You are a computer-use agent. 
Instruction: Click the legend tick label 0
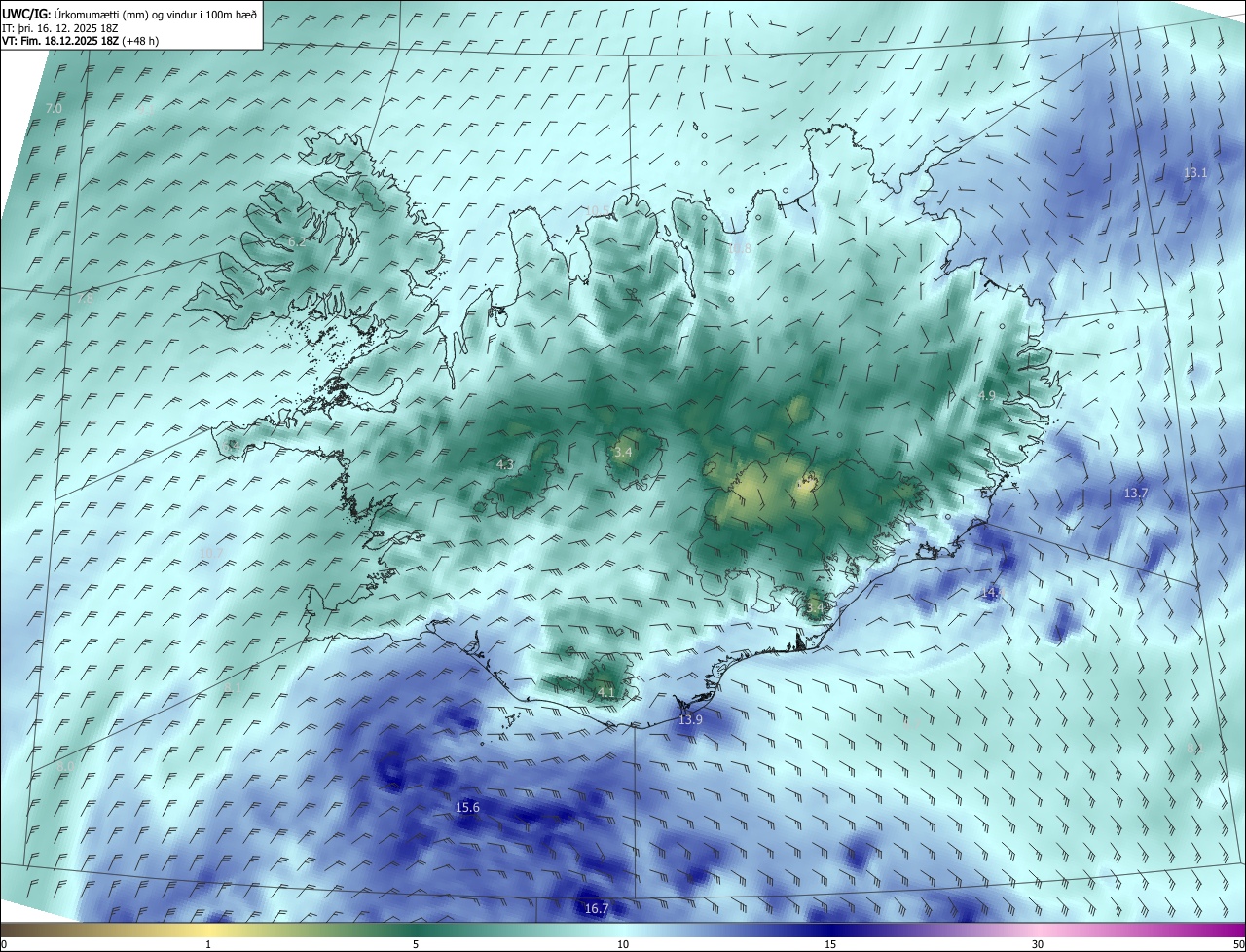(3, 944)
